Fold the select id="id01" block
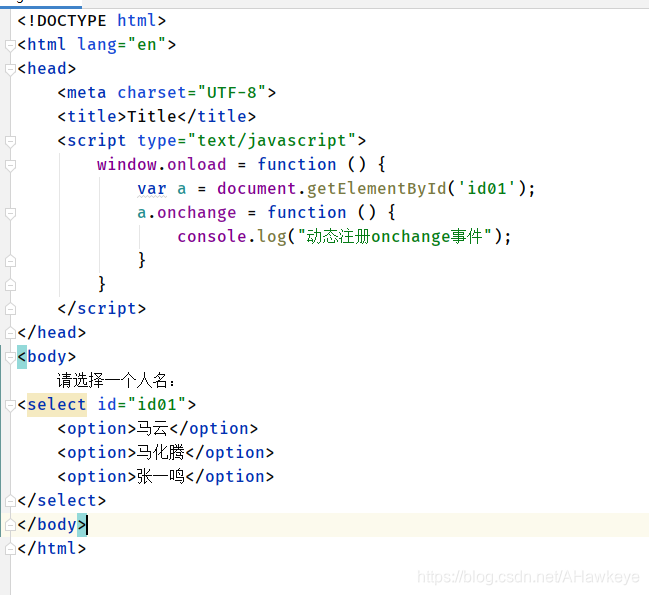This screenshot has height=595, width=649. pyautogui.click(x=10, y=405)
